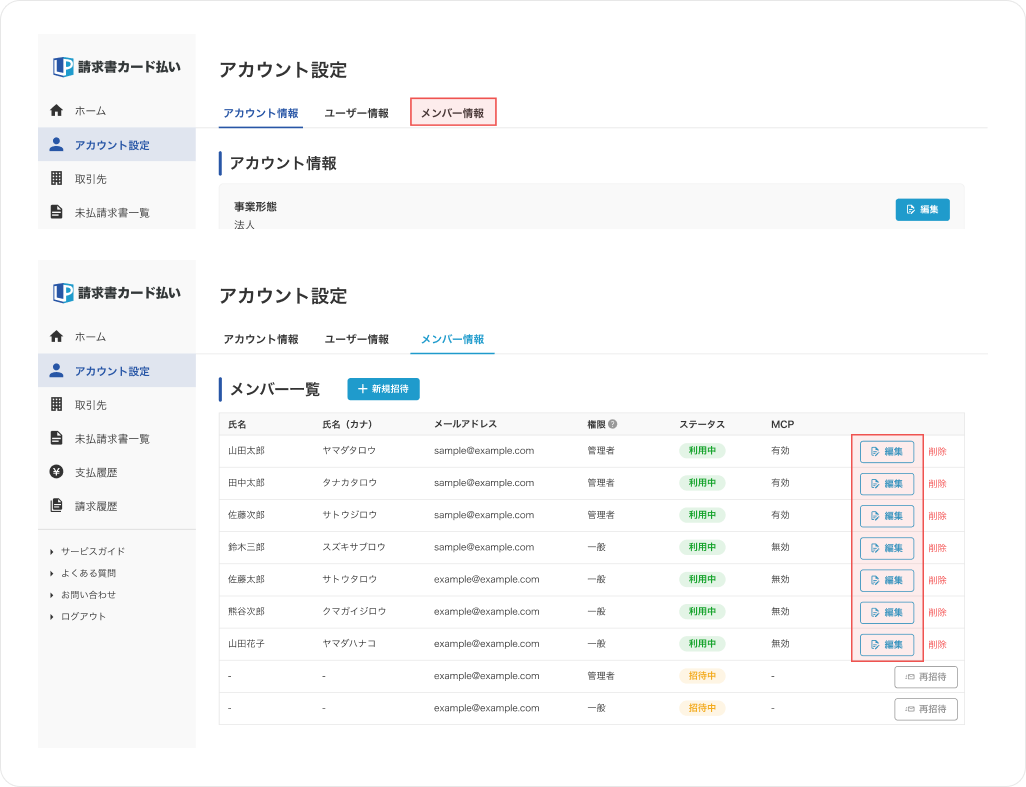Click the 新規招待 button

tap(383, 389)
